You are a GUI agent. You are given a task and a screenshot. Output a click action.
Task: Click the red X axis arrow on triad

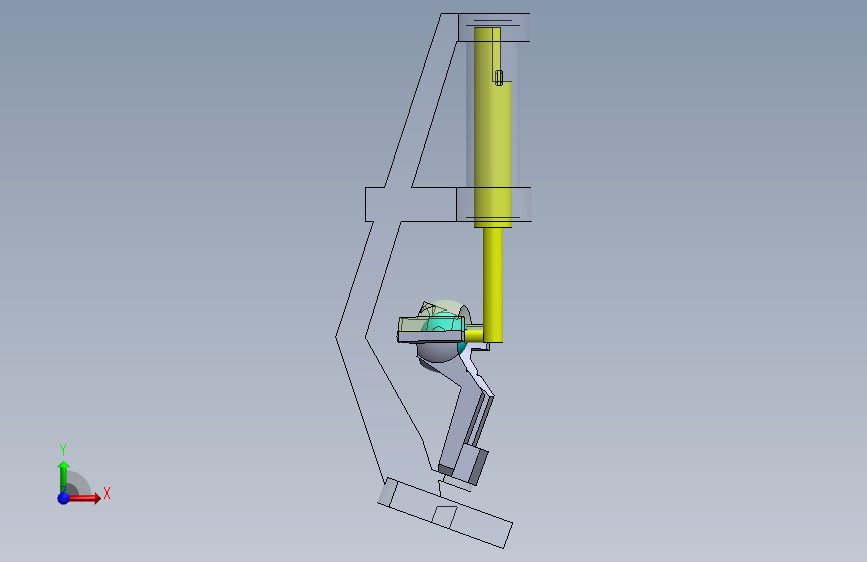84,498
